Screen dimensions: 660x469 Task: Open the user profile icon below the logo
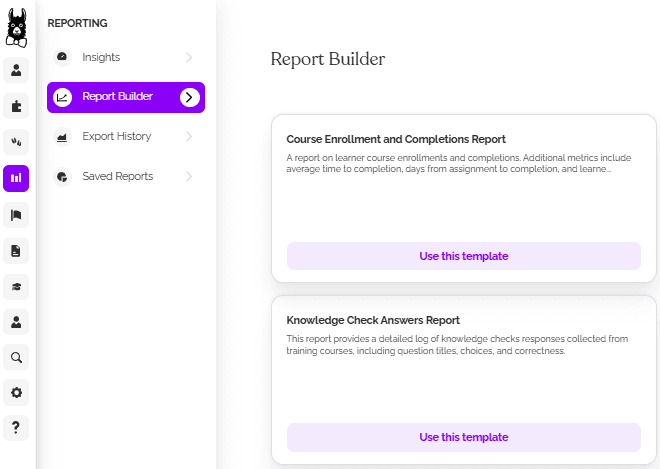coord(16,70)
